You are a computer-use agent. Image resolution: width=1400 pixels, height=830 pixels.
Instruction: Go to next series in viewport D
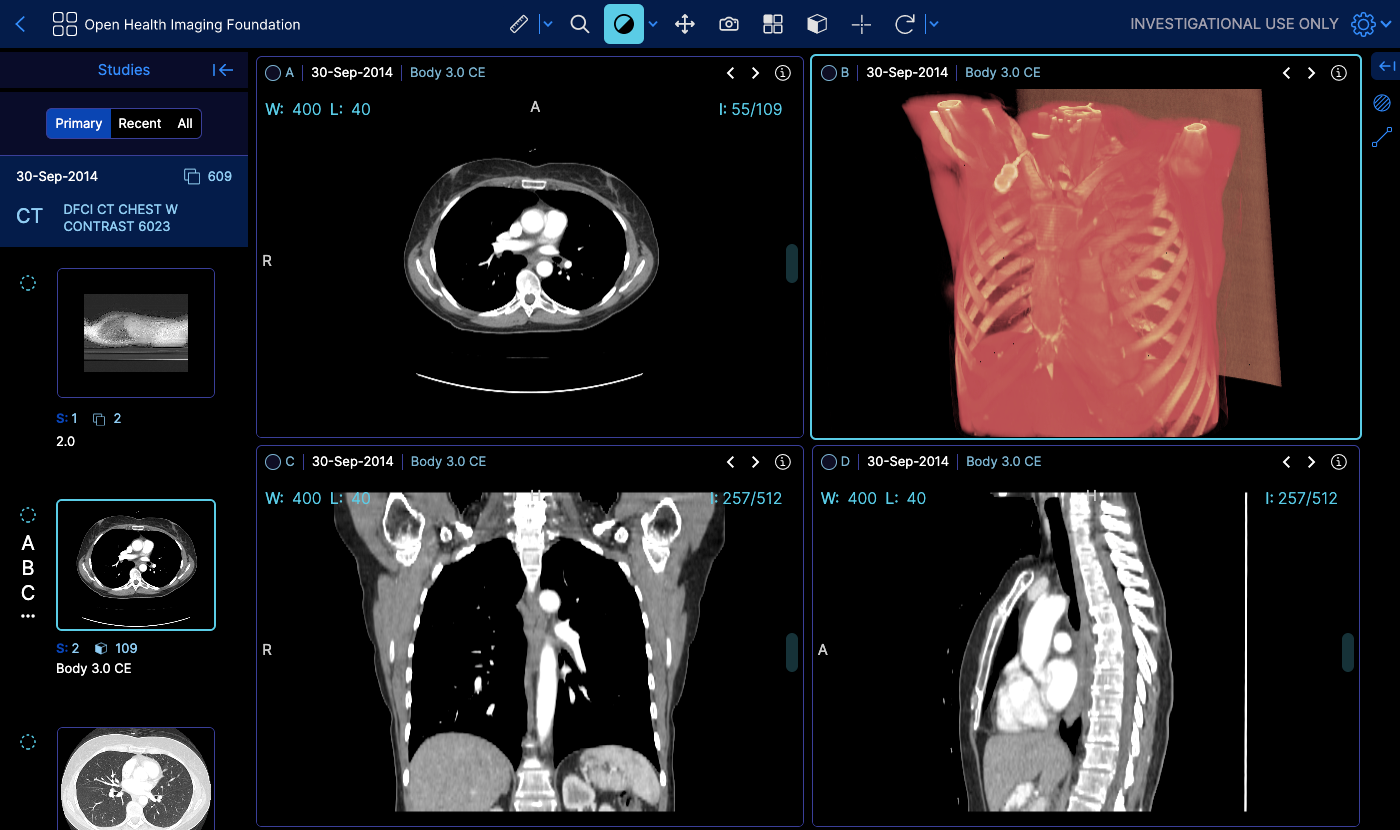point(1312,462)
